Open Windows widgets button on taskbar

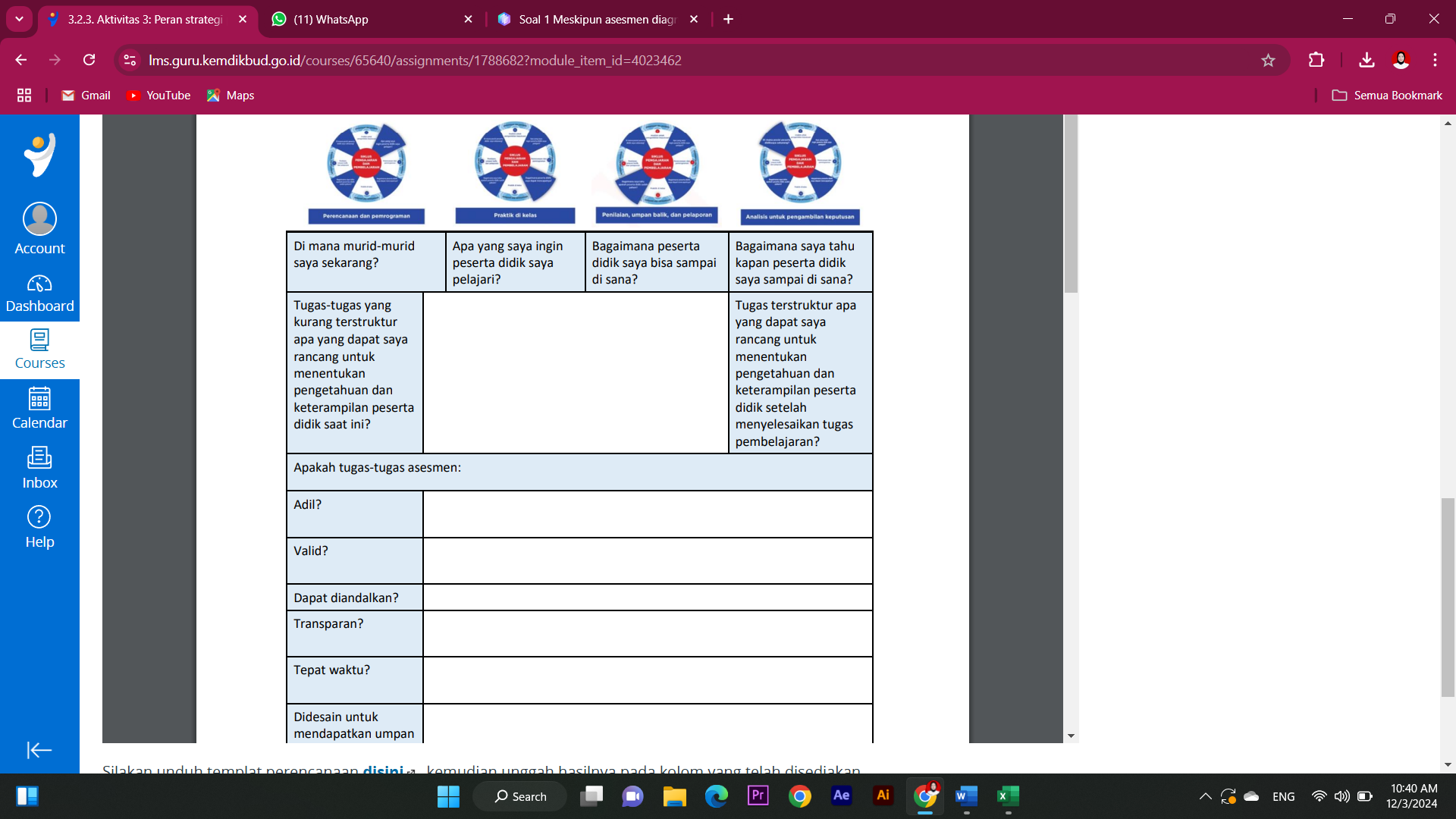(x=27, y=796)
